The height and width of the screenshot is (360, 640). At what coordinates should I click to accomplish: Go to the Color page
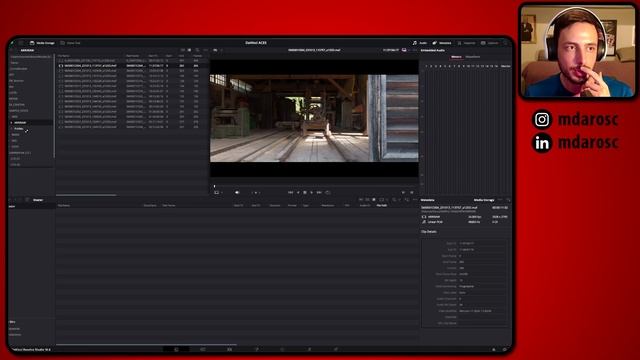(x=282, y=350)
